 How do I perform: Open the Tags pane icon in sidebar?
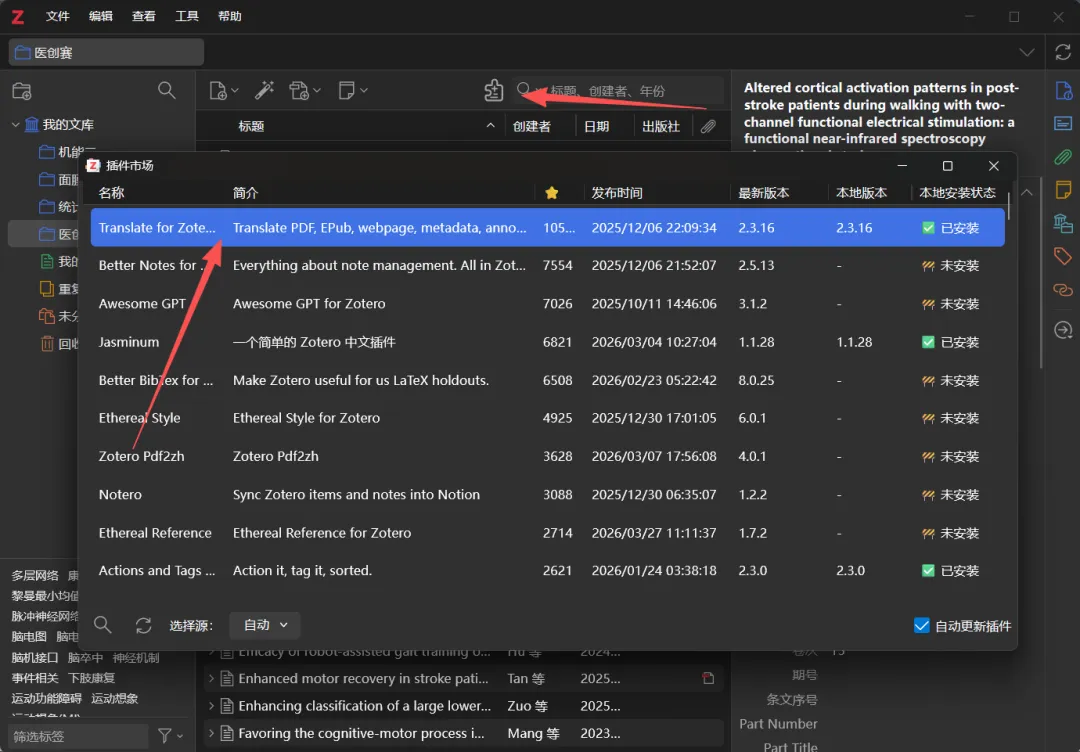pos(1063,257)
